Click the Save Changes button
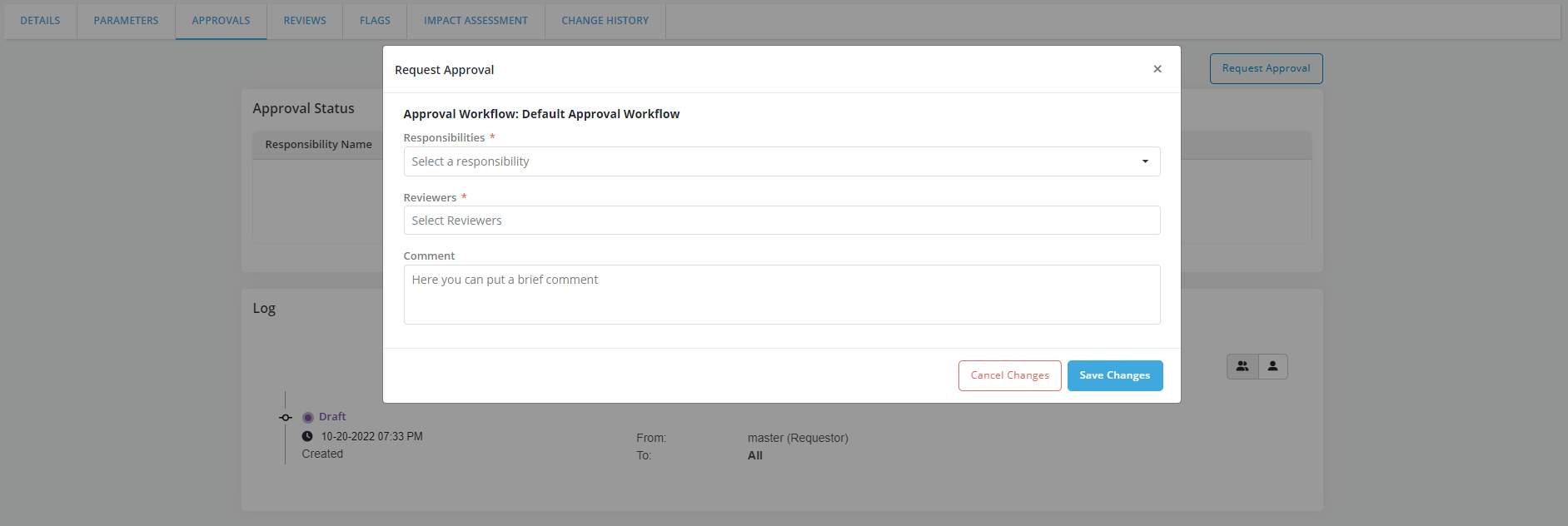The image size is (1568, 526). 1114,375
